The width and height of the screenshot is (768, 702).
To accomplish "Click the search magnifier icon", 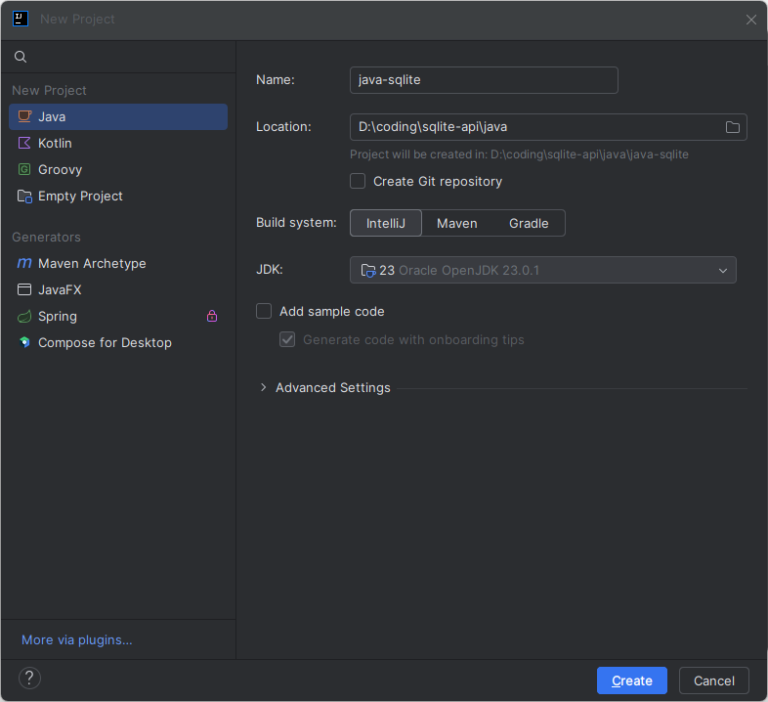I will click(20, 57).
